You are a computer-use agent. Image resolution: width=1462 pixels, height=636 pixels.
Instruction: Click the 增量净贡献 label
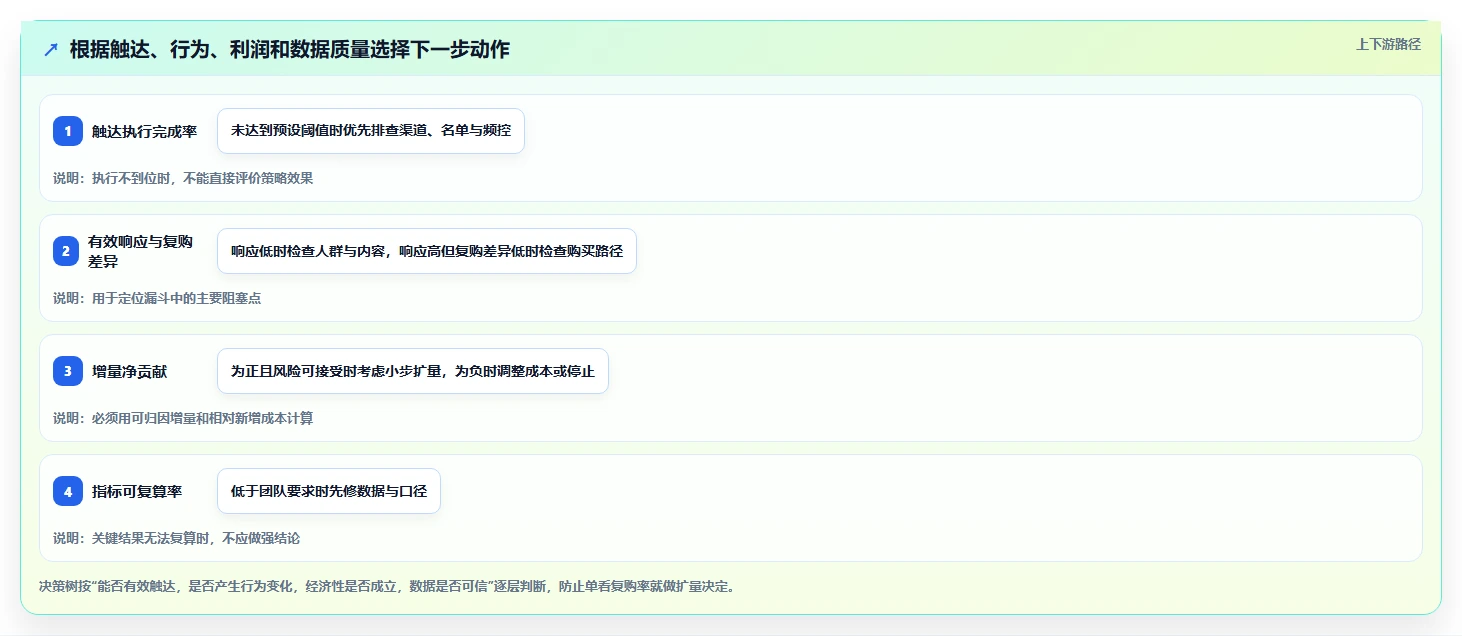click(130, 371)
